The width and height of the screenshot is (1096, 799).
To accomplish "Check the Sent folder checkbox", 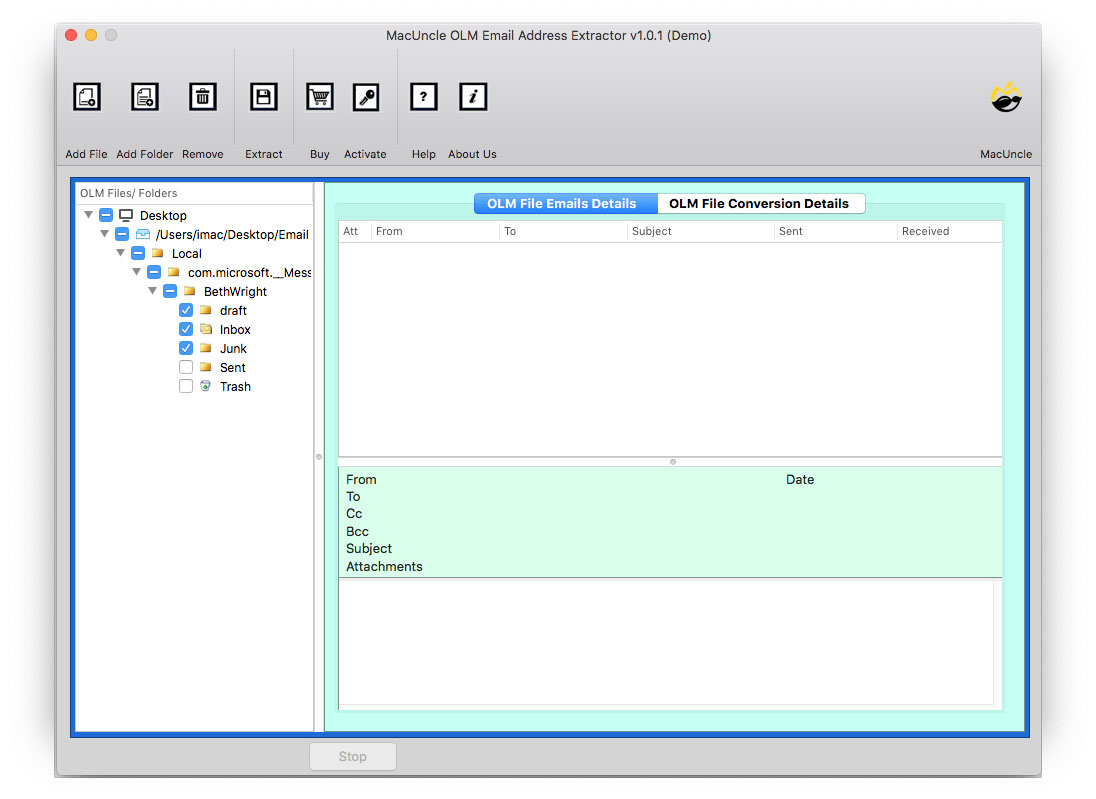I will coord(186,367).
